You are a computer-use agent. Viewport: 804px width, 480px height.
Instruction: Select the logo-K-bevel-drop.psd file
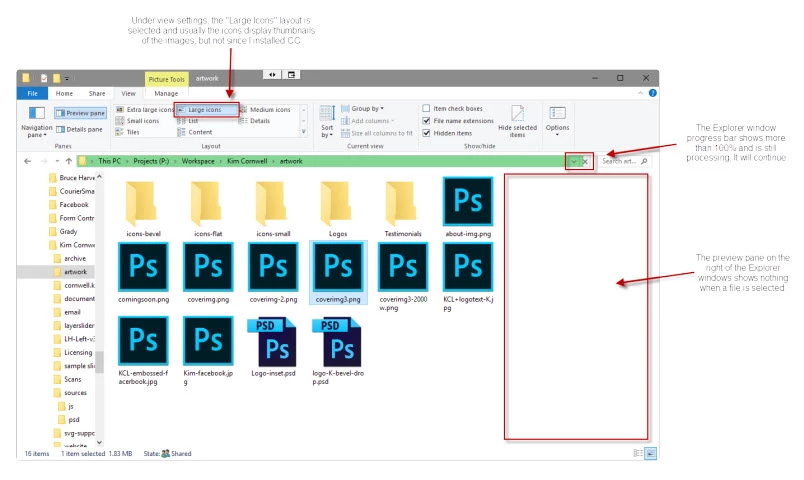click(x=338, y=351)
